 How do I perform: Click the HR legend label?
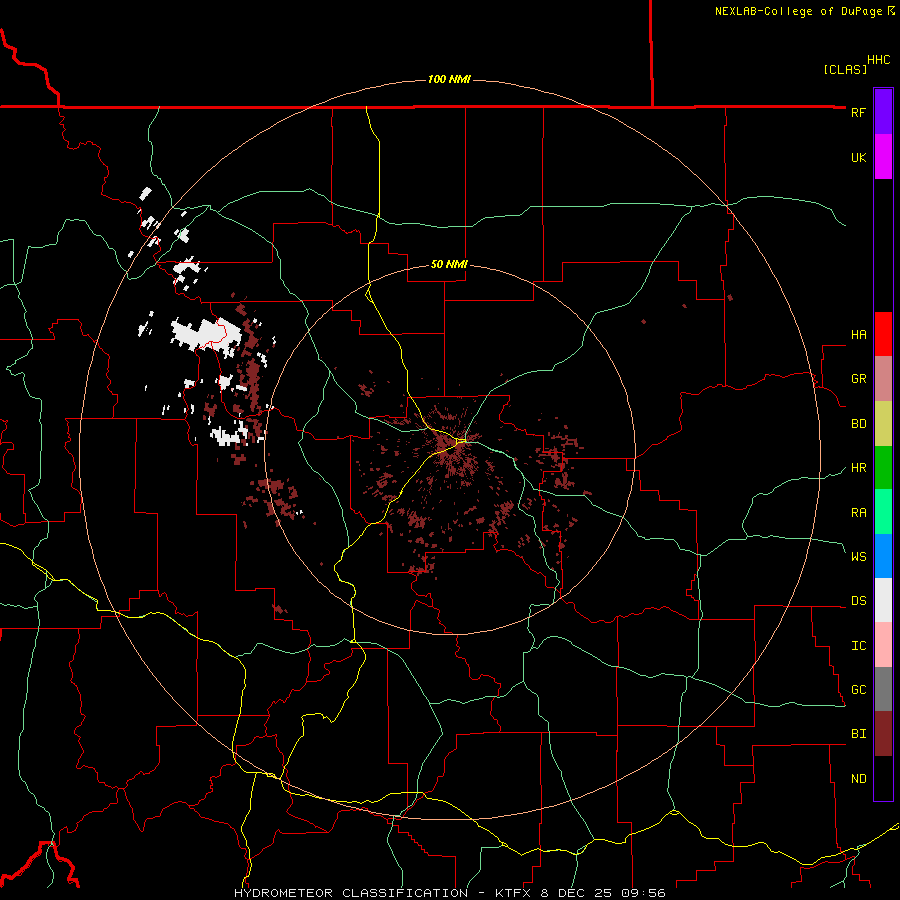[858, 468]
